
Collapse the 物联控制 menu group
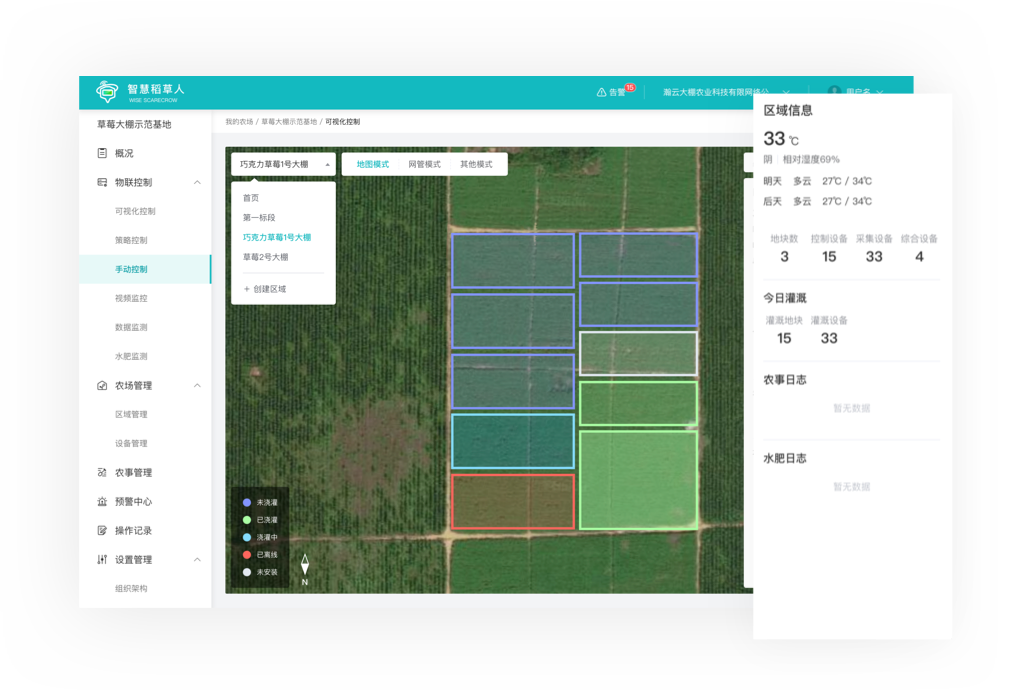coord(197,182)
